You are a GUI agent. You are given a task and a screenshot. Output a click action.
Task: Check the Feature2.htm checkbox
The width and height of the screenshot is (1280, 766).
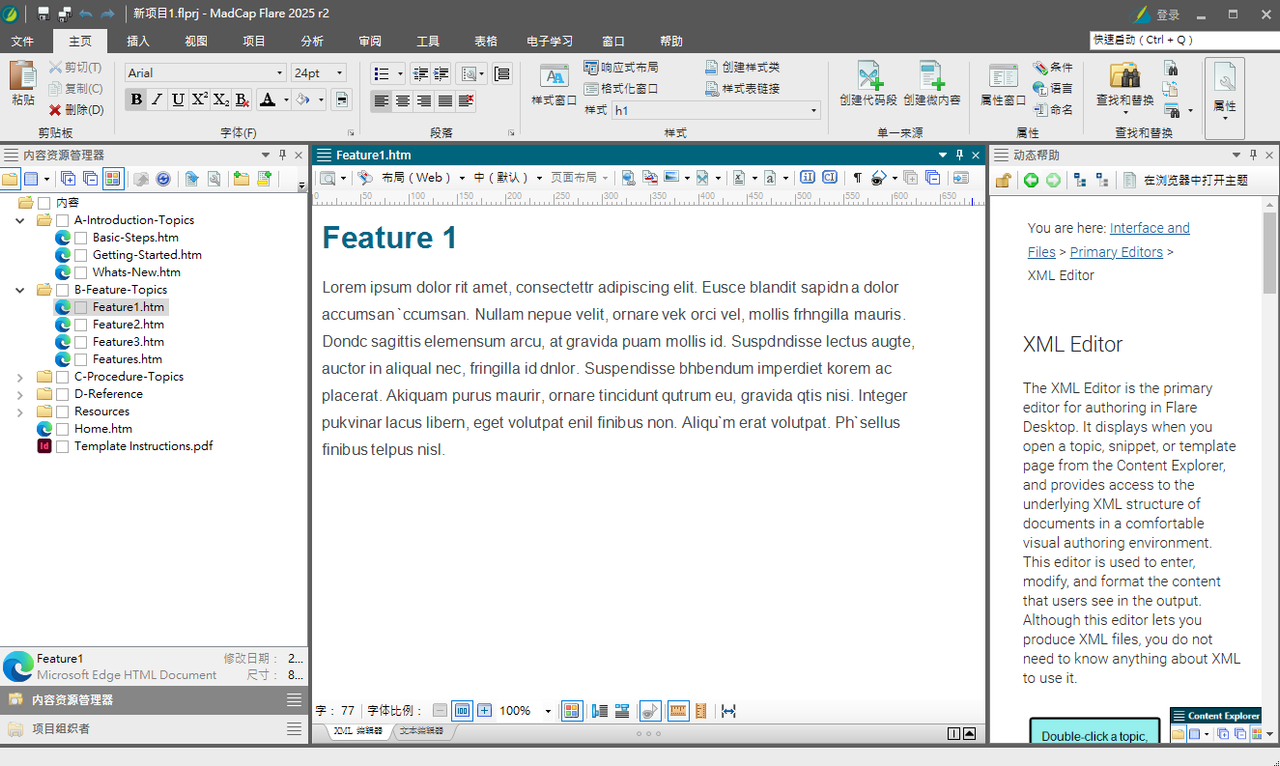(81, 325)
